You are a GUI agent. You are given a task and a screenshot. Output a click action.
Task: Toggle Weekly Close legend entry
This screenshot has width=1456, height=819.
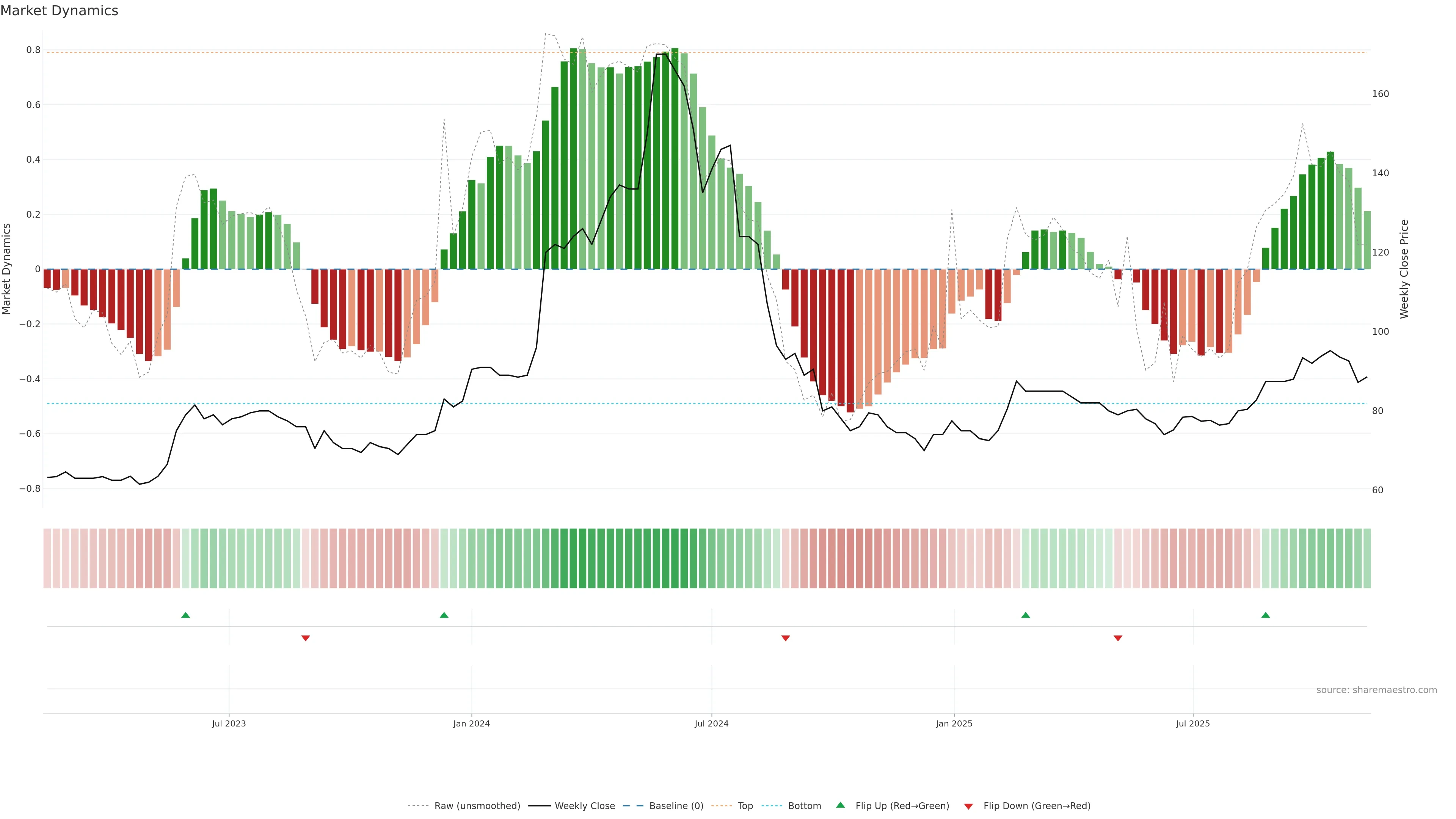coord(584,806)
